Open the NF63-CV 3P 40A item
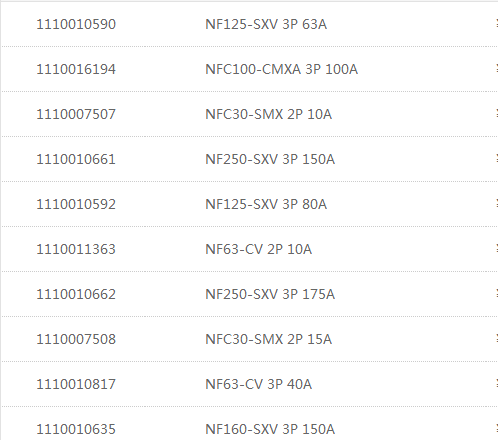Image resolution: width=498 pixels, height=440 pixels. coord(259,384)
